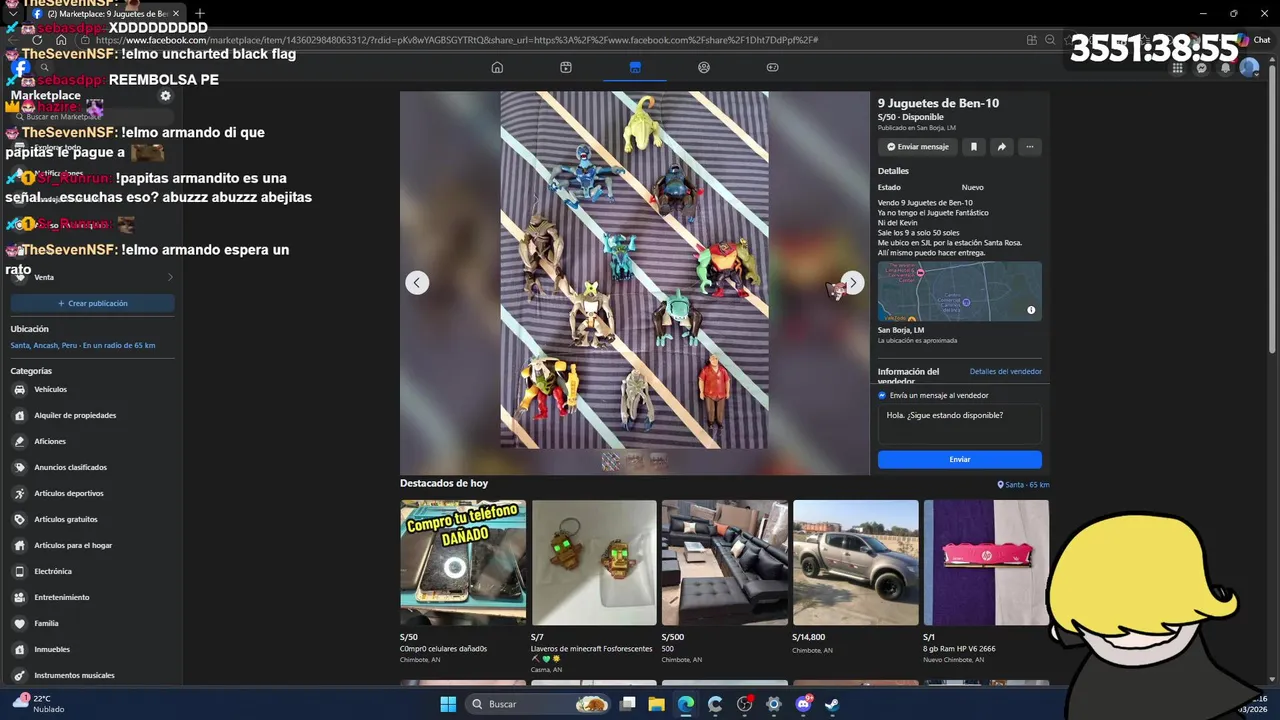Open the Anuncios clasificados category
The width and height of the screenshot is (1280, 720).
pyautogui.click(x=91, y=467)
